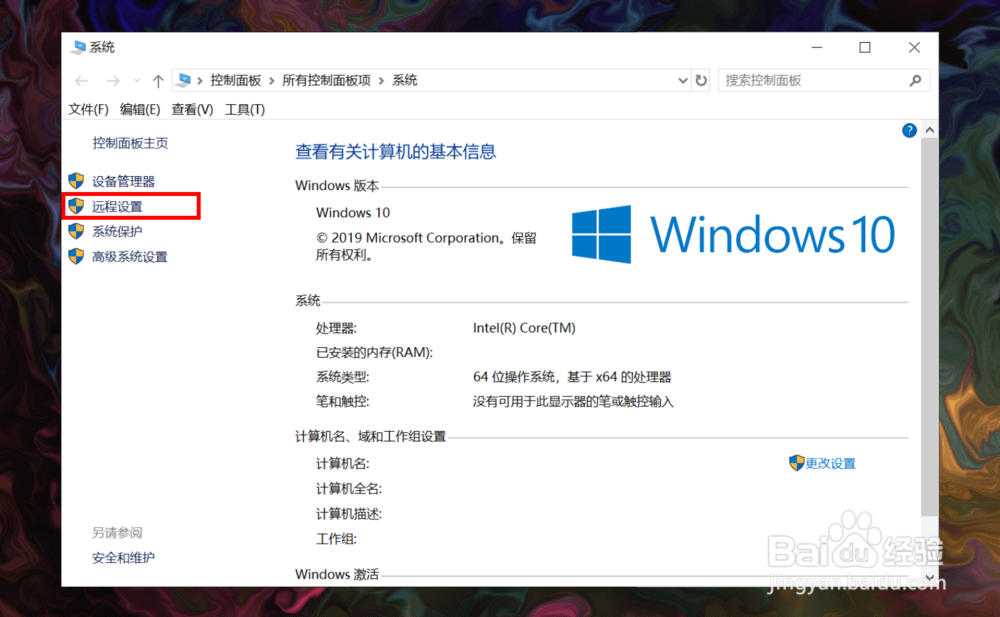Click the Intel(R) Core(TM) processor value
The width and height of the screenshot is (1000, 617).
524,328
